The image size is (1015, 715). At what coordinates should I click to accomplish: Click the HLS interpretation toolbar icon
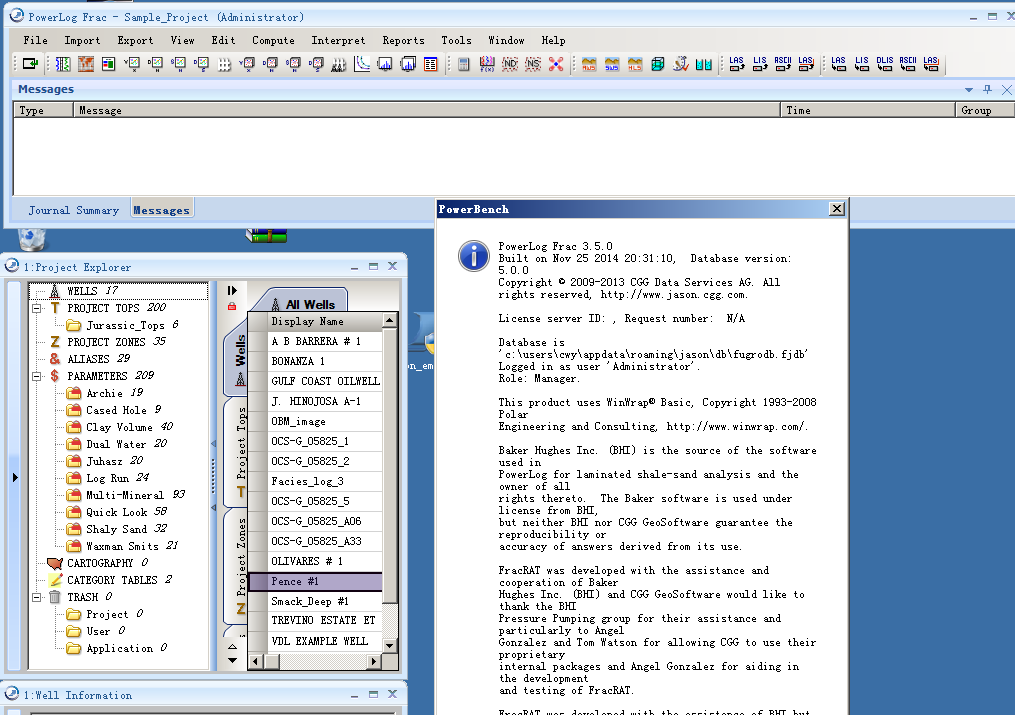pyautogui.click(x=635, y=63)
